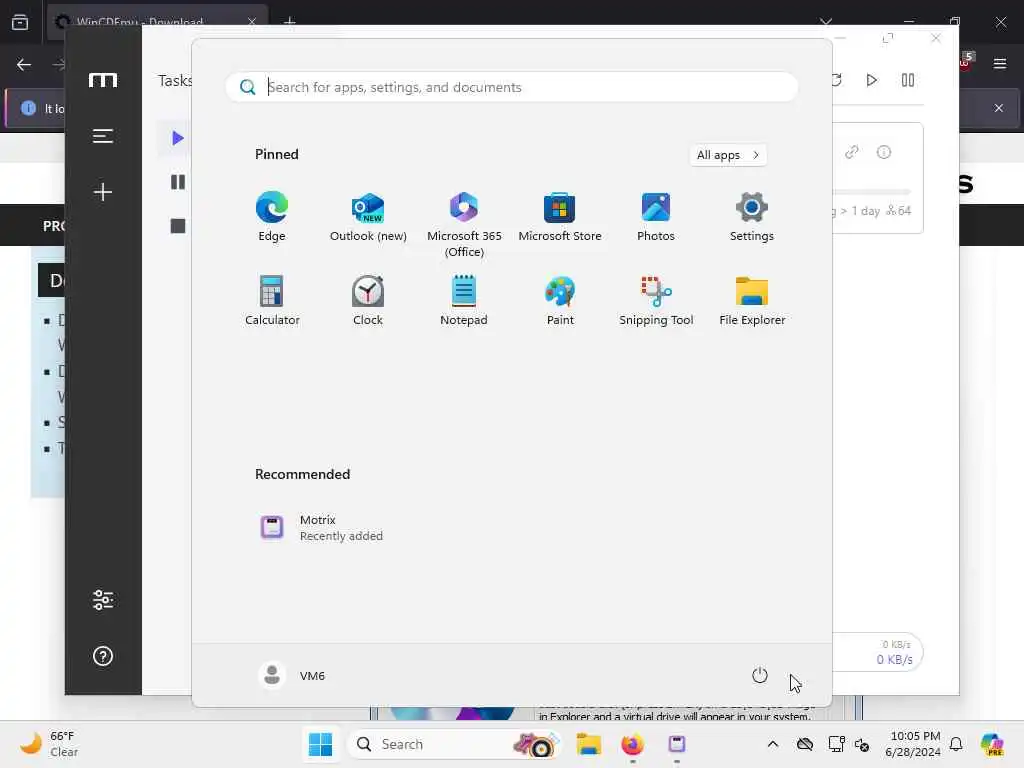
Task: Open the Clock app
Action: tap(368, 300)
